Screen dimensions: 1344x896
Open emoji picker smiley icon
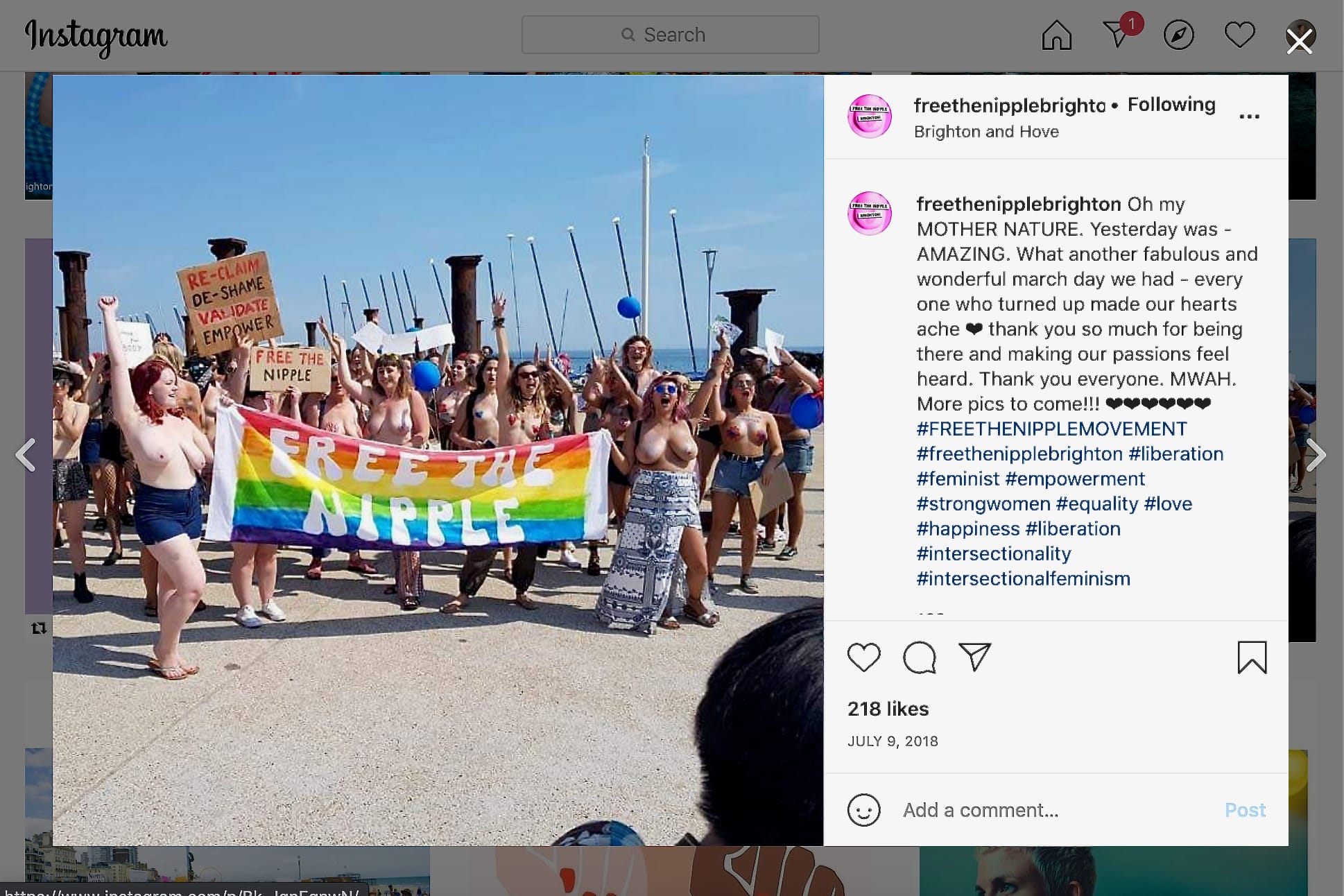coord(863,810)
